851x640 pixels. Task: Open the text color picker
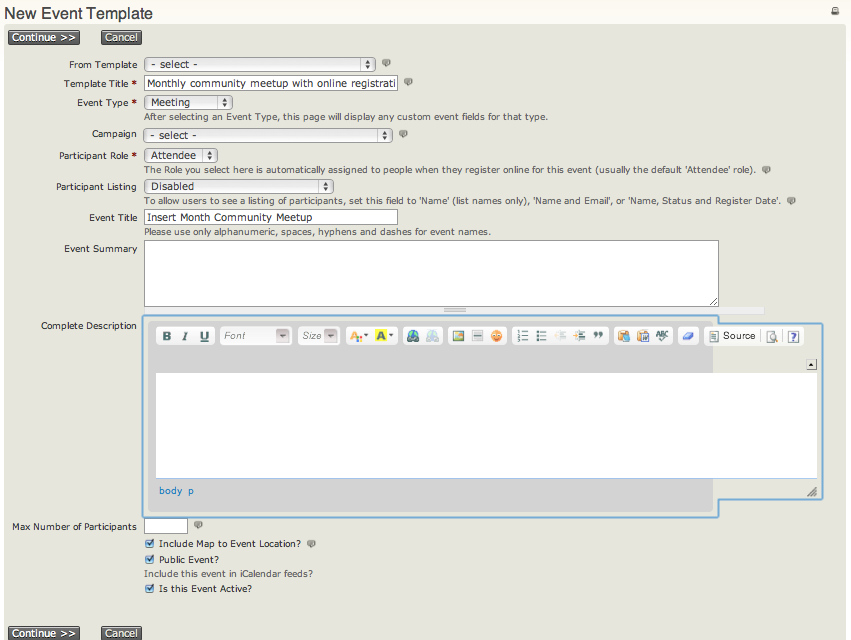click(358, 336)
